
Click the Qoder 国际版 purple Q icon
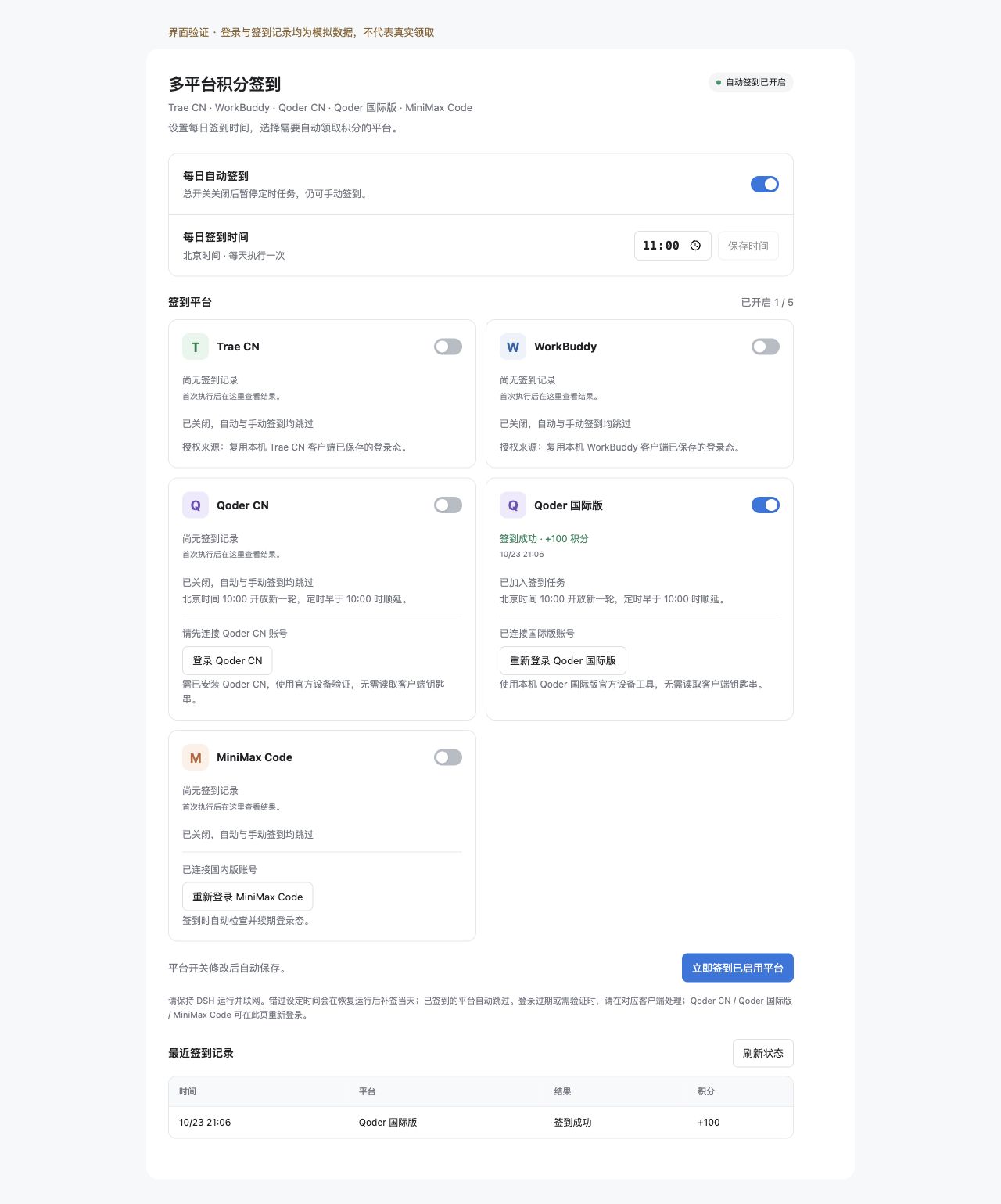pos(513,505)
